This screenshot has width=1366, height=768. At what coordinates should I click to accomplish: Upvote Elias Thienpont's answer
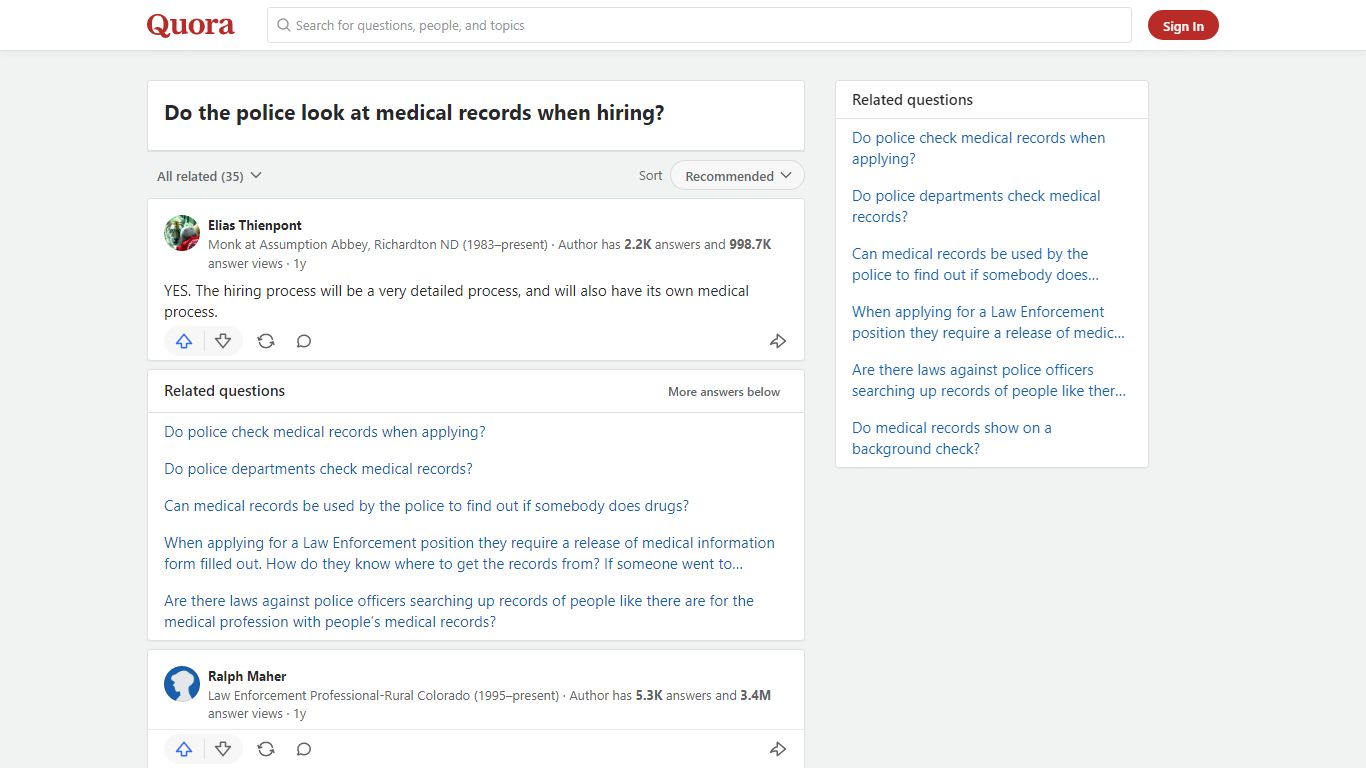click(184, 341)
